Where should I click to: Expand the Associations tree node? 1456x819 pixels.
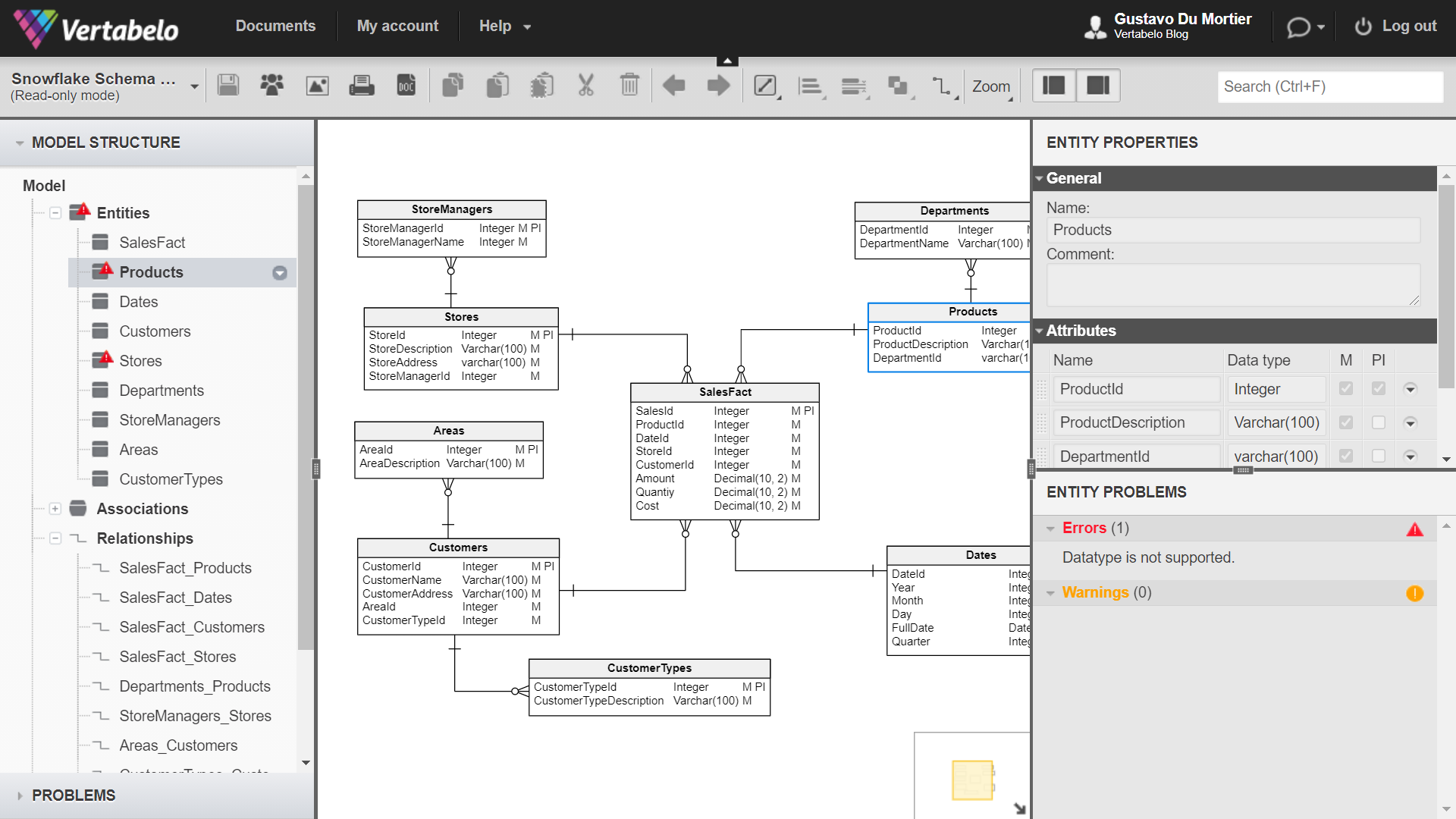tap(54, 509)
